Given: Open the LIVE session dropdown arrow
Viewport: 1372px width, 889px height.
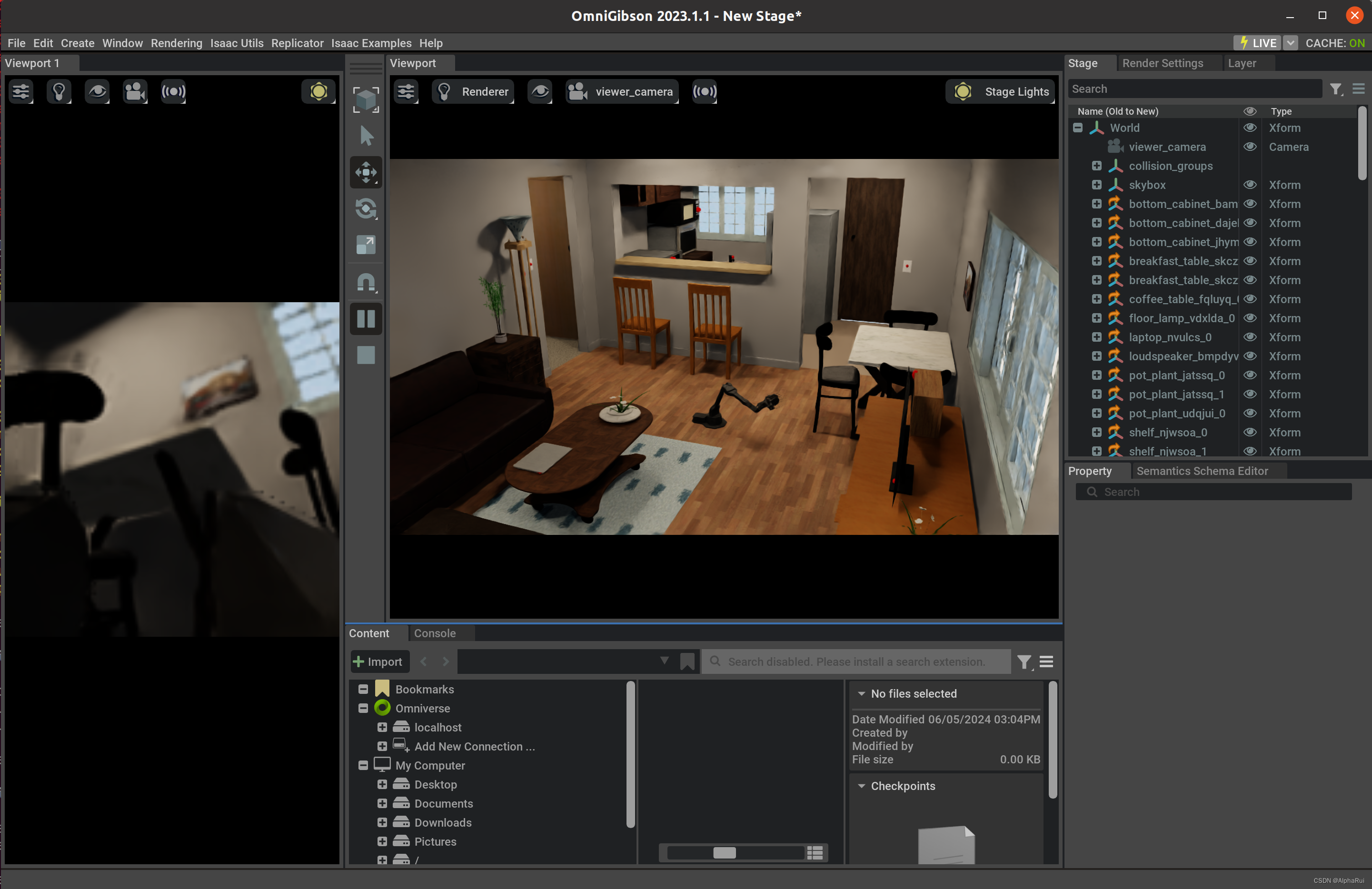Looking at the screenshot, I should 1290,43.
